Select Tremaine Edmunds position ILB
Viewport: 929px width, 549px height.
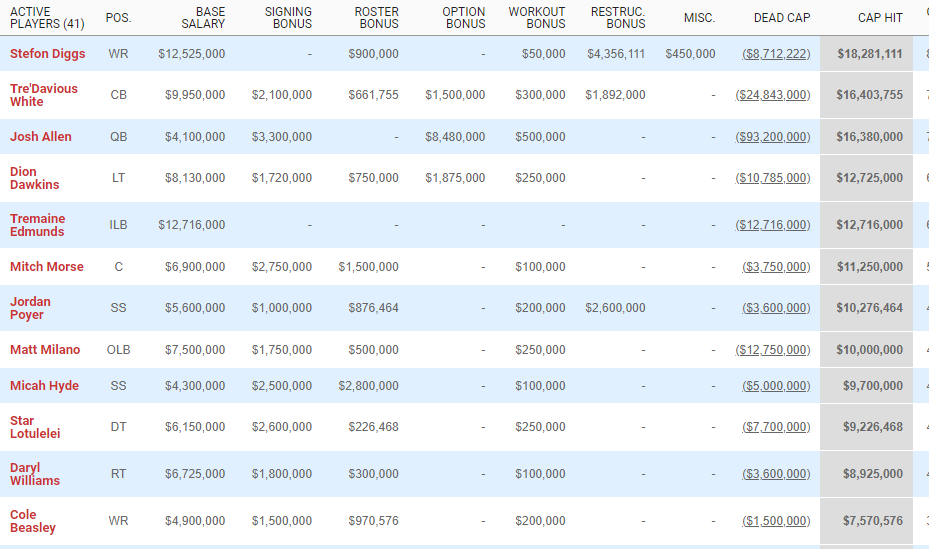118,225
